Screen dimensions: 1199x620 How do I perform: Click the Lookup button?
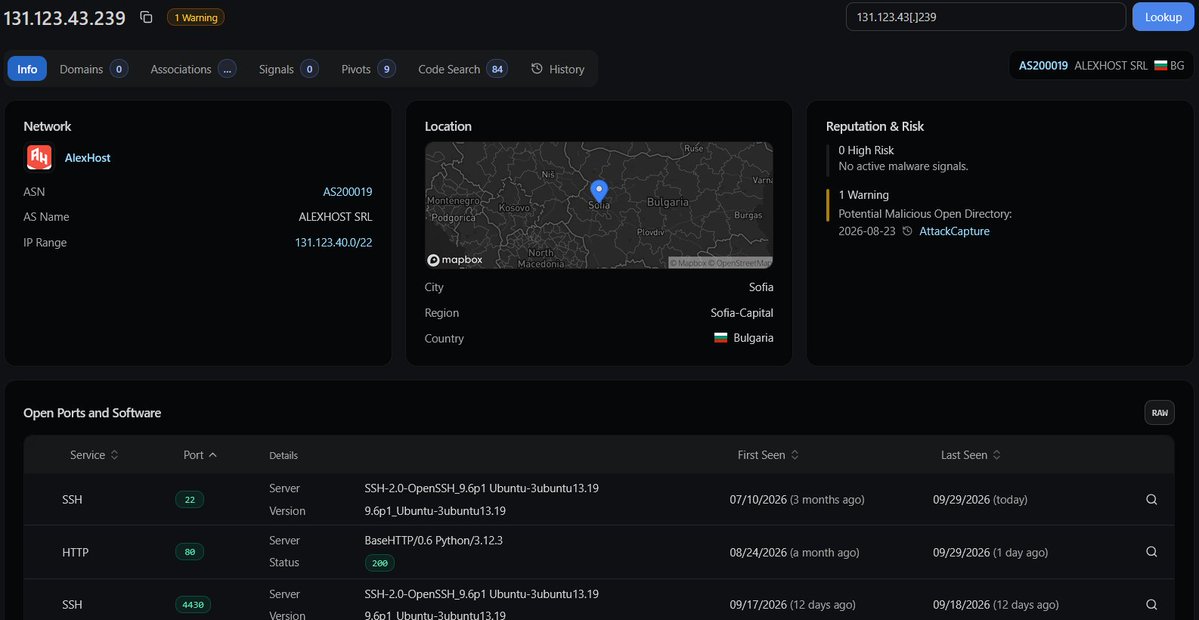[1163, 17]
